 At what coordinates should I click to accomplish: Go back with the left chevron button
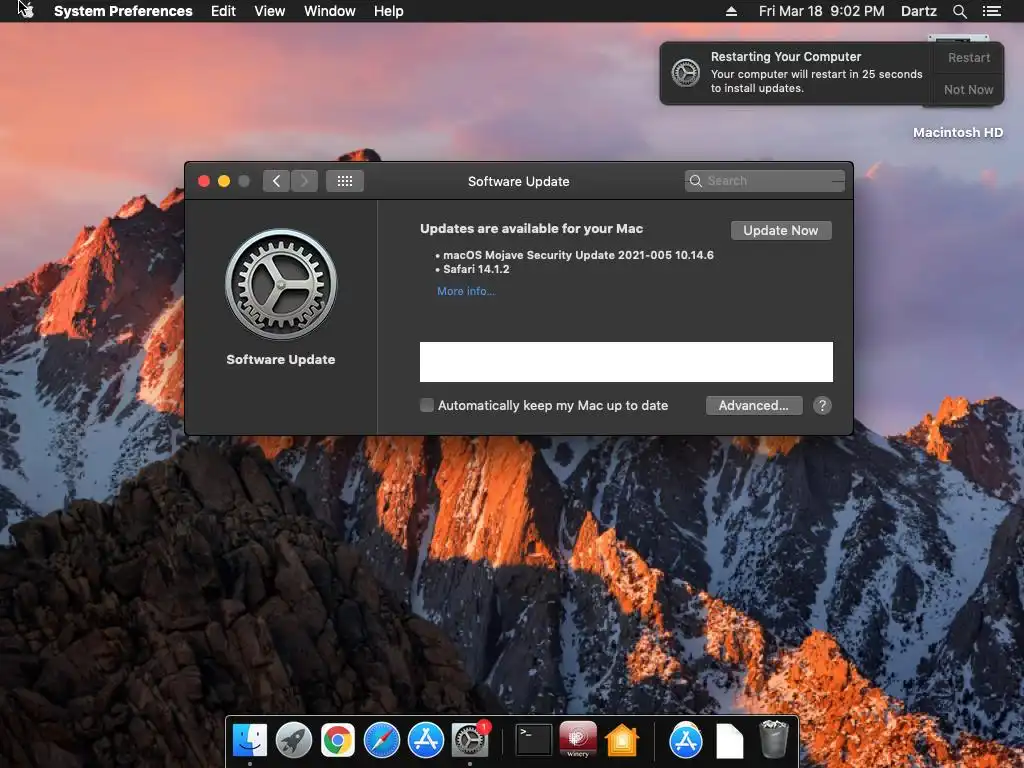[276, 181]
